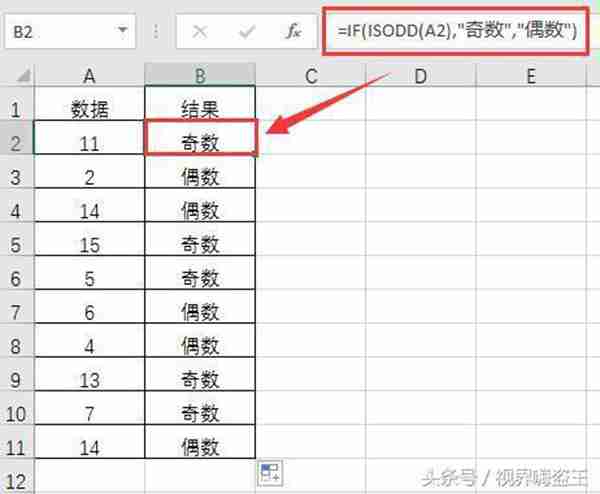Click cell B1 containing 结果

pos(200,104)
